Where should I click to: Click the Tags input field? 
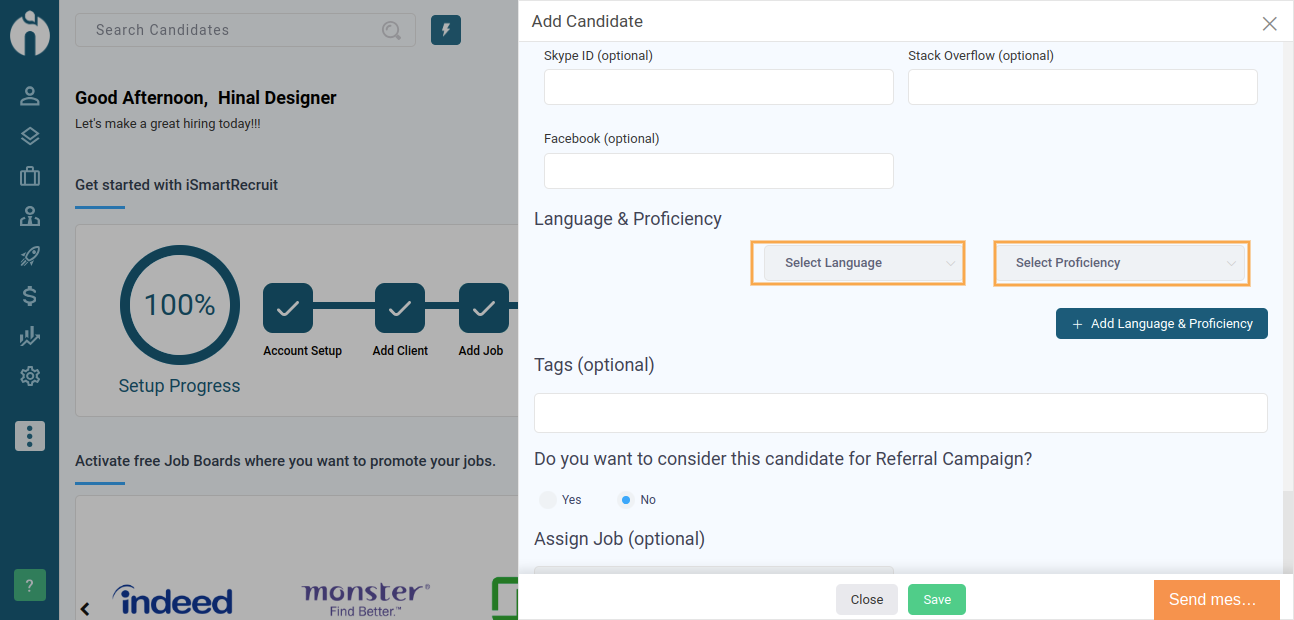[x=901, y=413]
